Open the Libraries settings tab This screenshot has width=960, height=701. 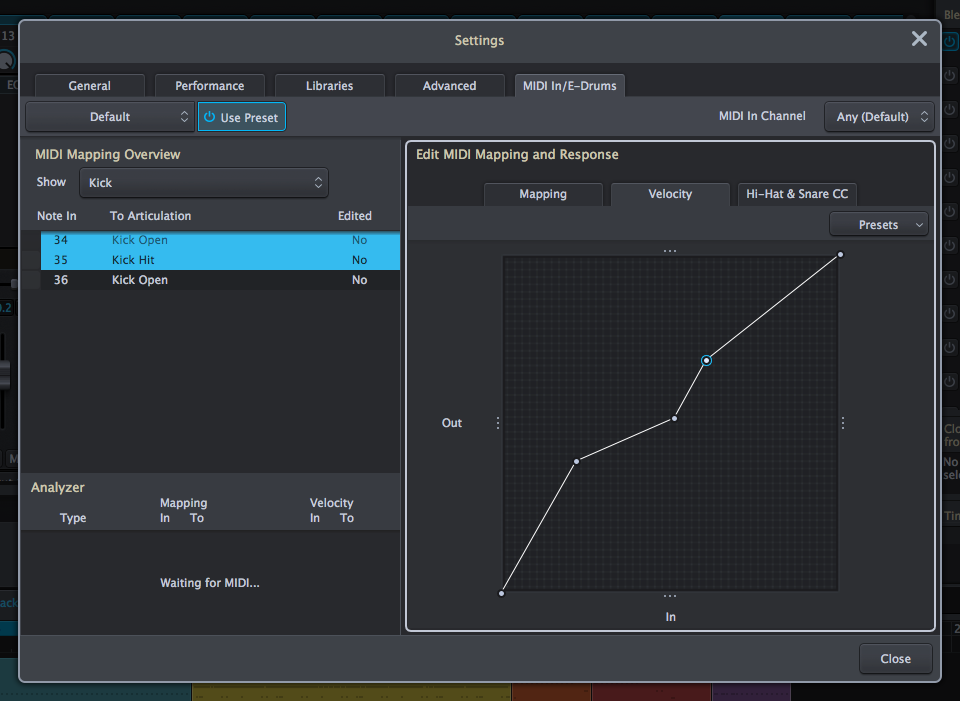[329, 85]
